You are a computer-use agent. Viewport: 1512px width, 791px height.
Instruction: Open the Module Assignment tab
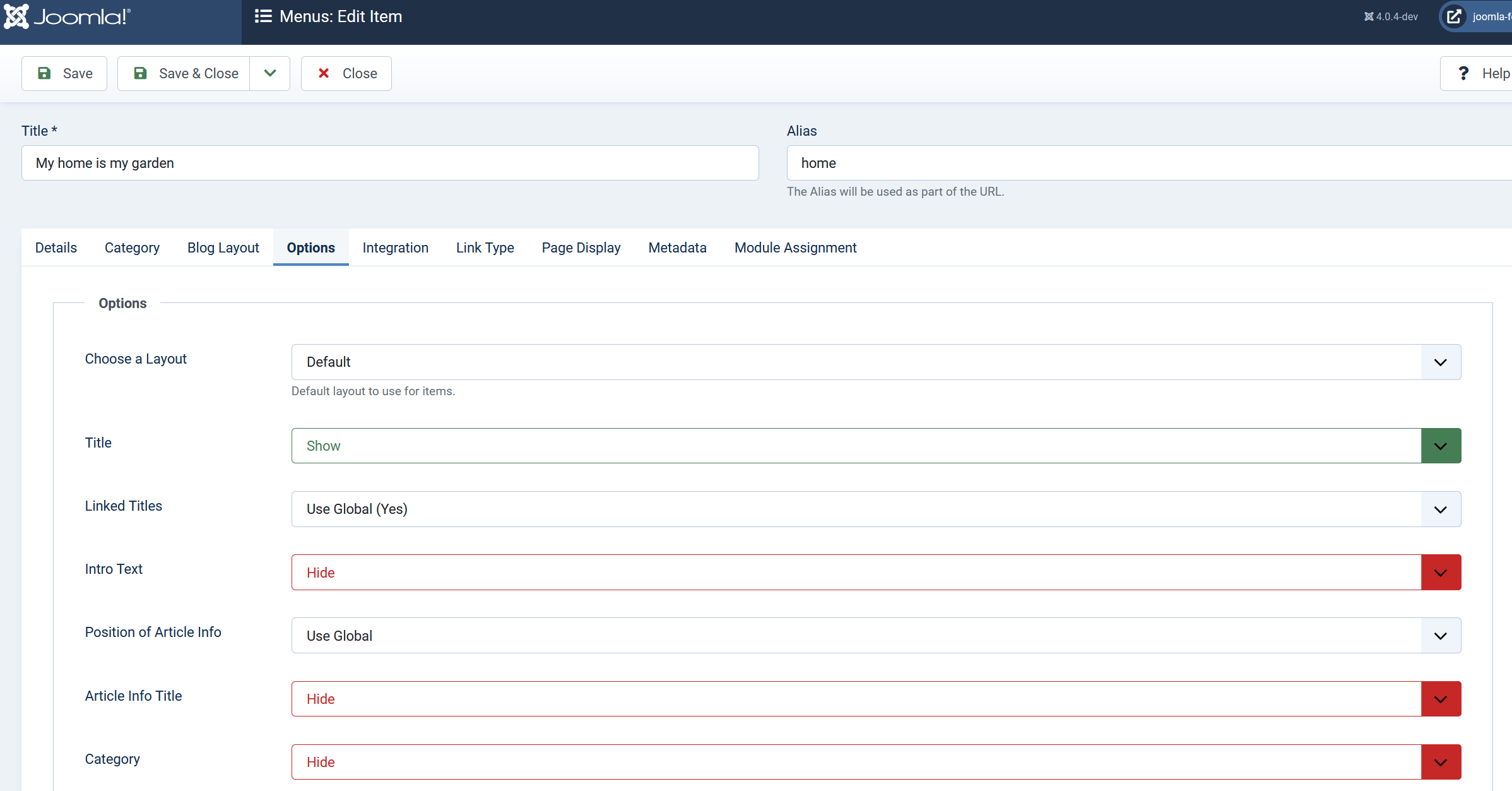(795, 247)
